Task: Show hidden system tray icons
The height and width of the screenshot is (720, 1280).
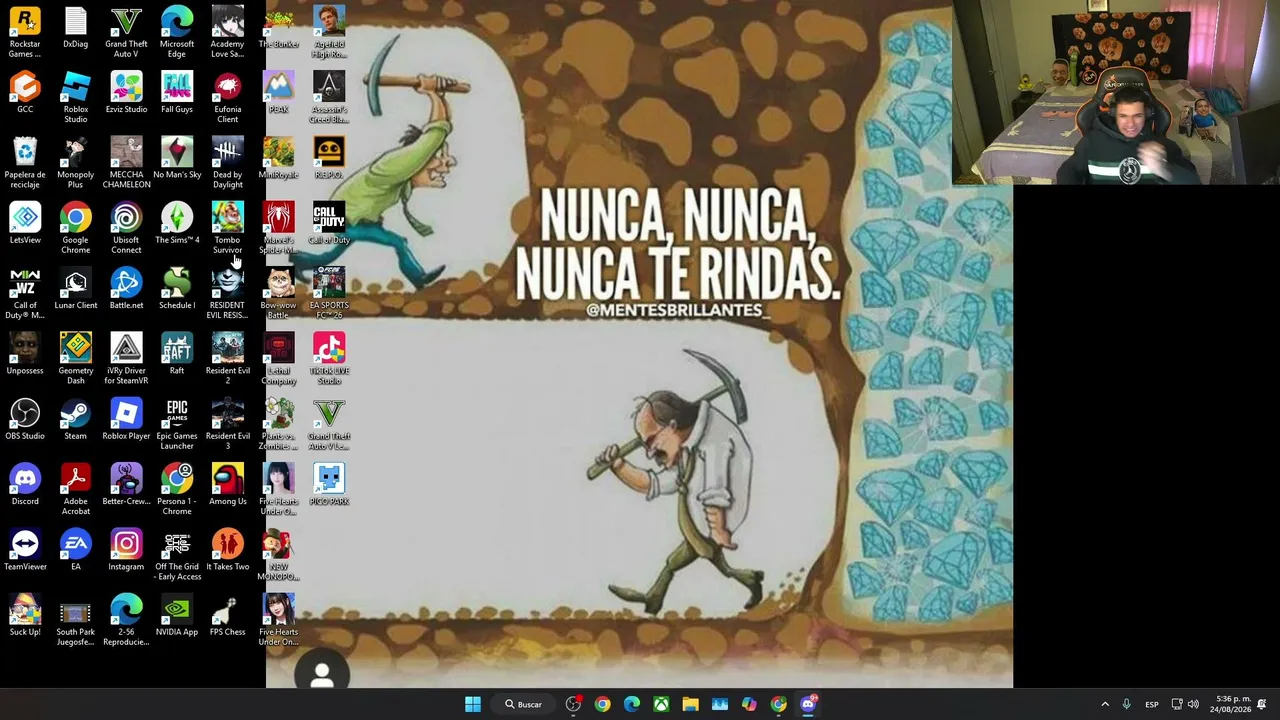Action: pos(1105,704)
